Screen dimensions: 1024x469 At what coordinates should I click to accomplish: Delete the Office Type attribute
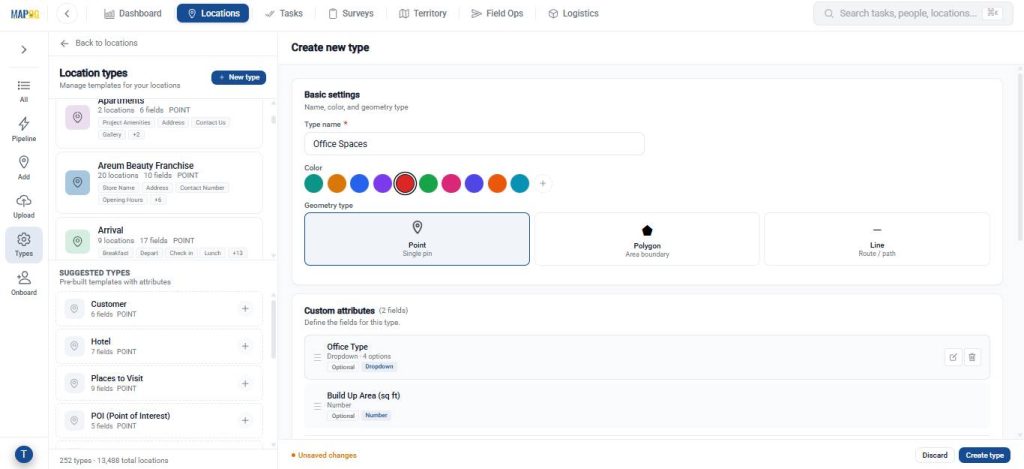click(x=972, y=357)
